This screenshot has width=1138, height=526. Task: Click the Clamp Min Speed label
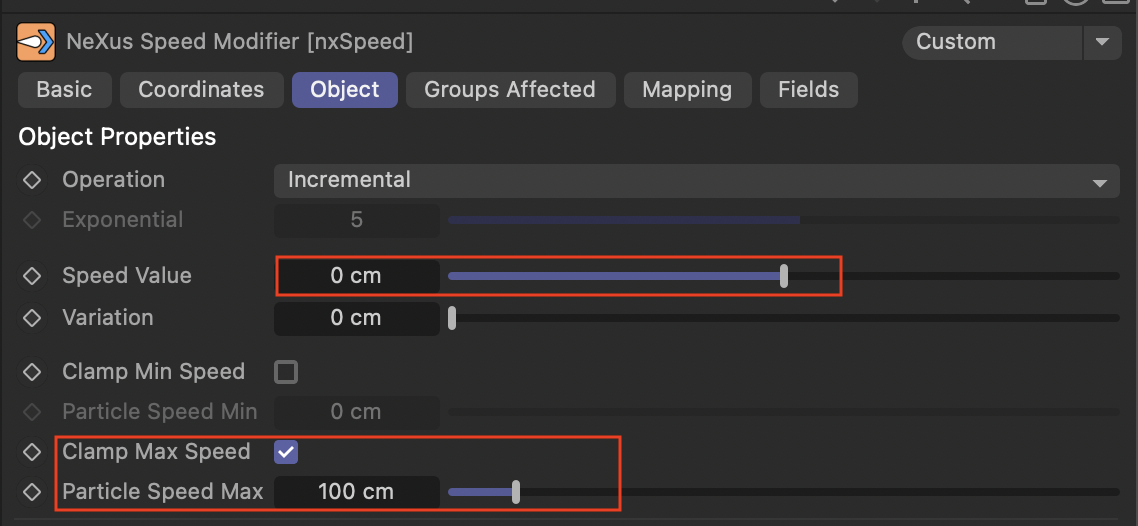pos(153,372)
